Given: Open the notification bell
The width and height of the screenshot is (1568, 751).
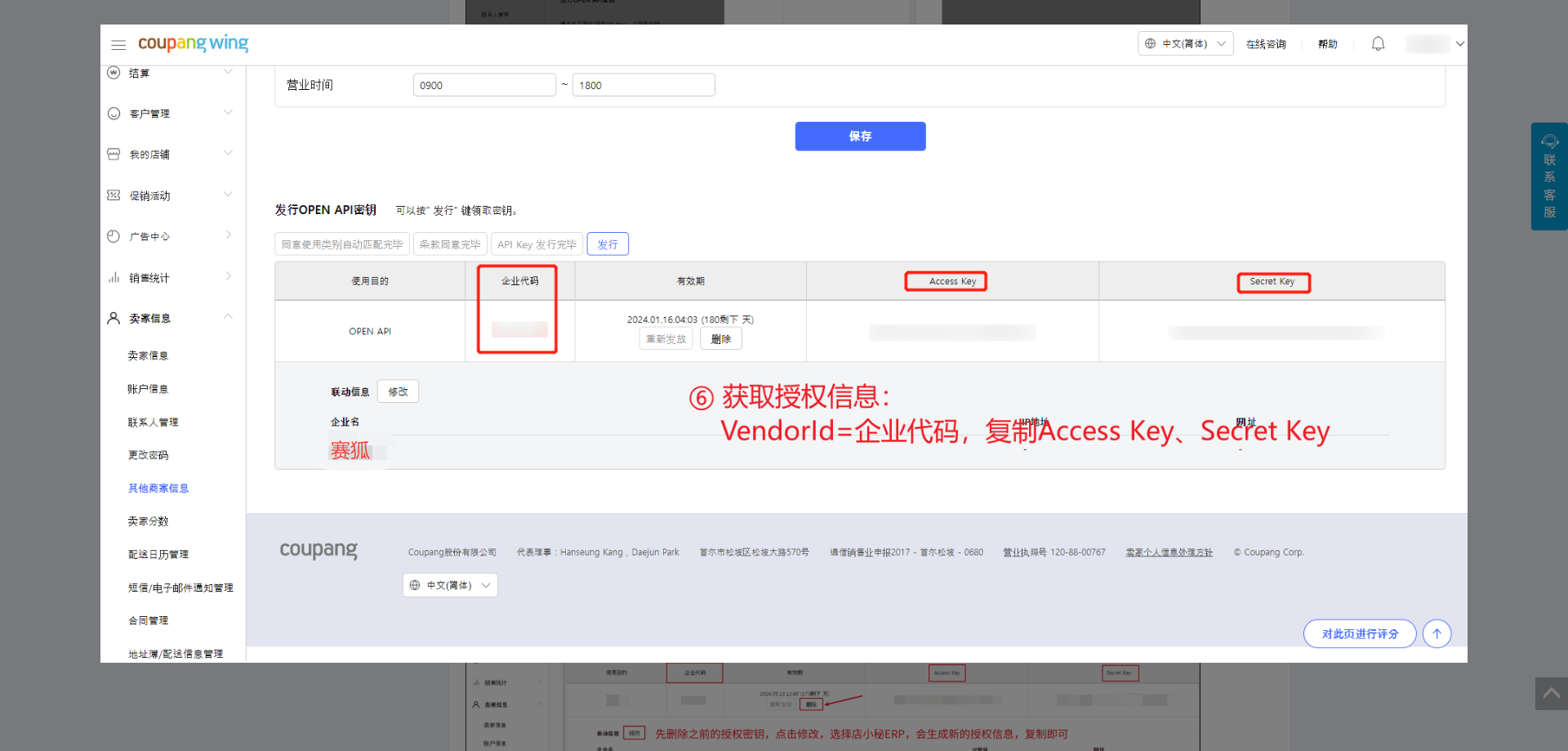Looking at the screenshot, I should click(1378, 44).
